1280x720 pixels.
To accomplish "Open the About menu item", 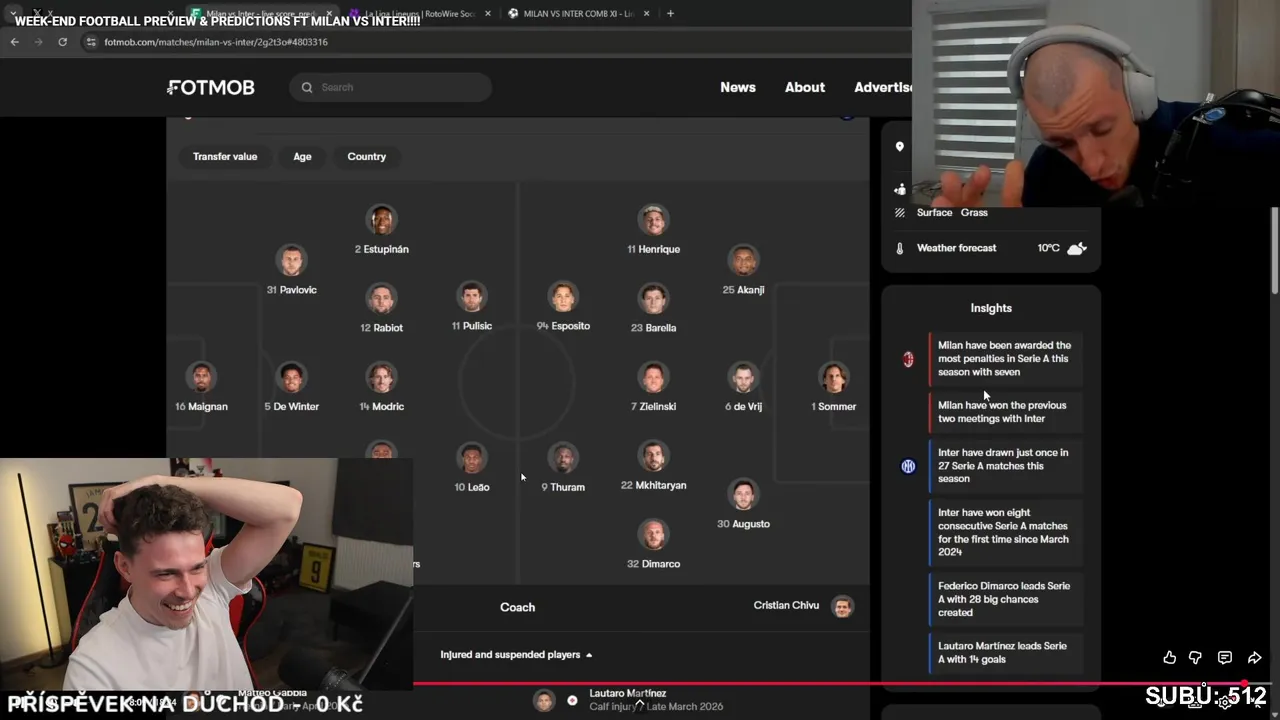I will click(x=805, y=87).
